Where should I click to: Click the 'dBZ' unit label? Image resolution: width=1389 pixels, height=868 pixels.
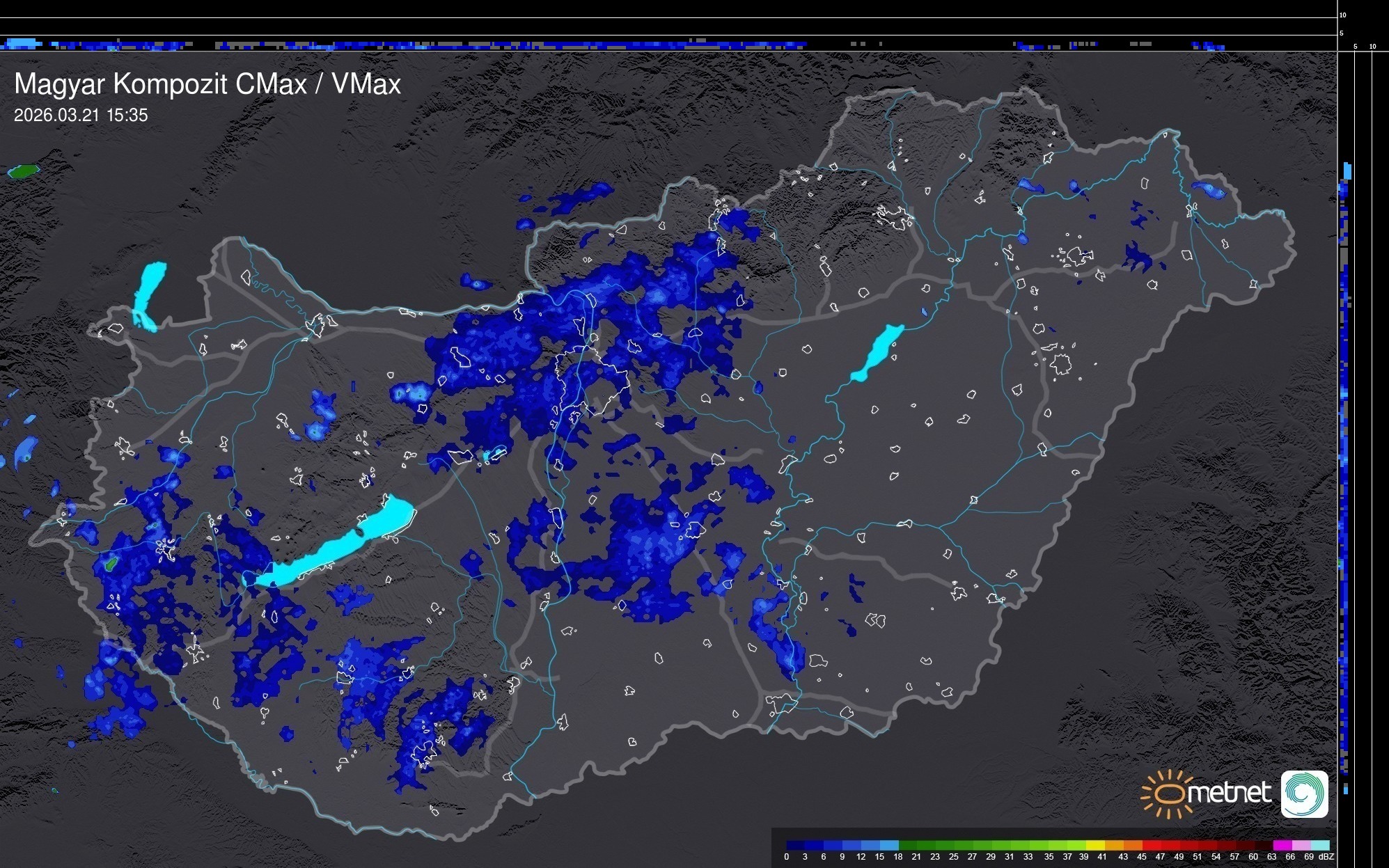[1326, 857]
